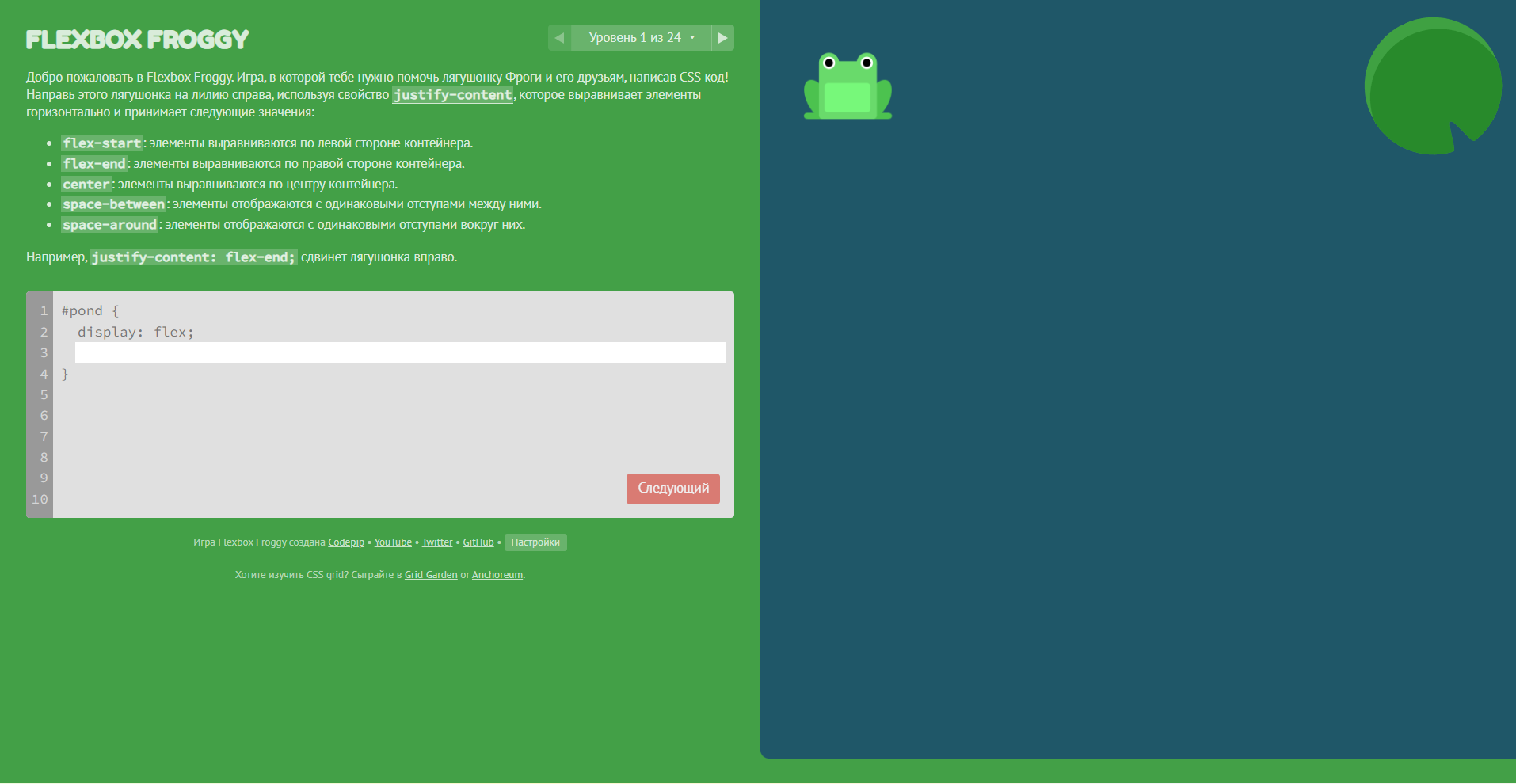Click the flex-start value in the list
Screen dimensions: 1516x784
click(102, 143)
